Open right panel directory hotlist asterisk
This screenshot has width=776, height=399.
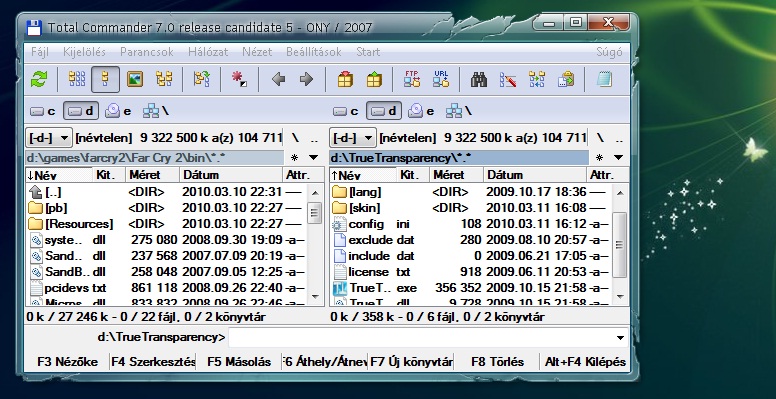(599, 158)
